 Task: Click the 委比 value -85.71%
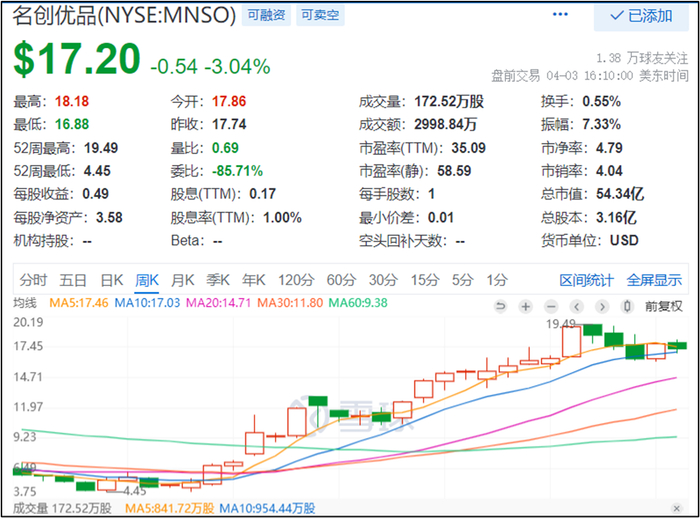click(x=238, y=171)
